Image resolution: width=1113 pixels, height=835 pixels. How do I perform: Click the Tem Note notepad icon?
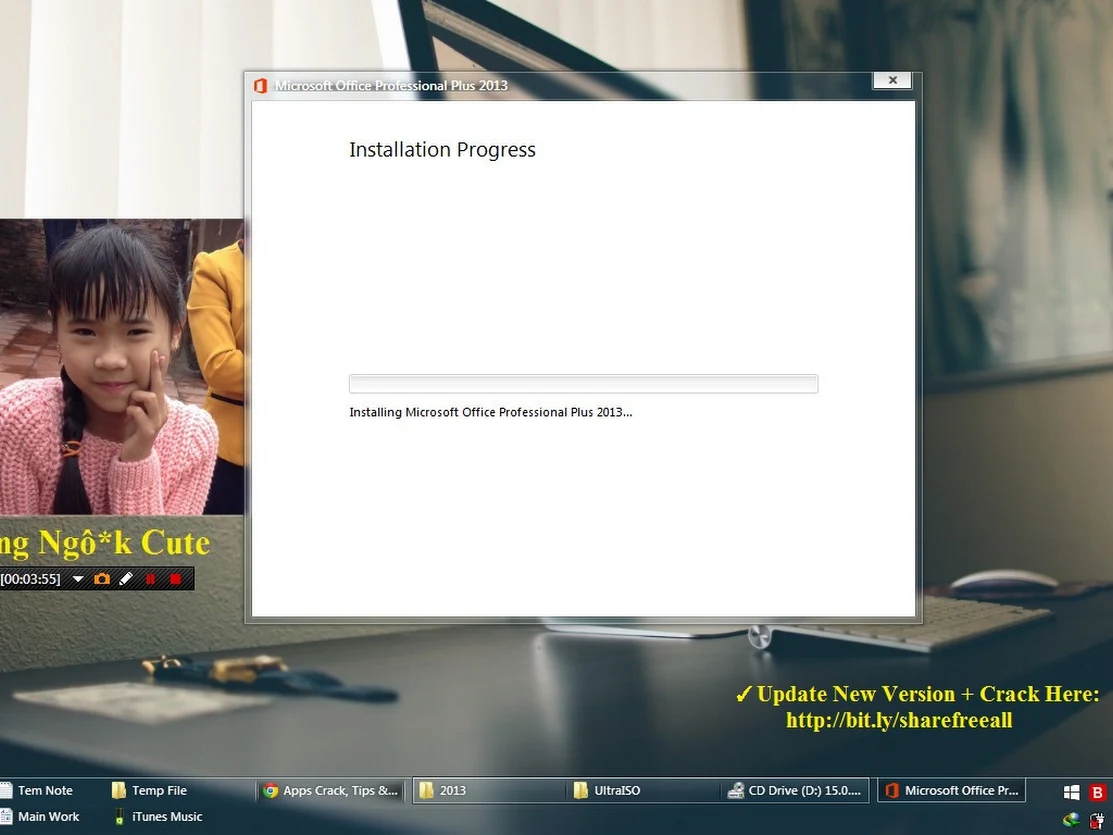[x=6, y=790]
